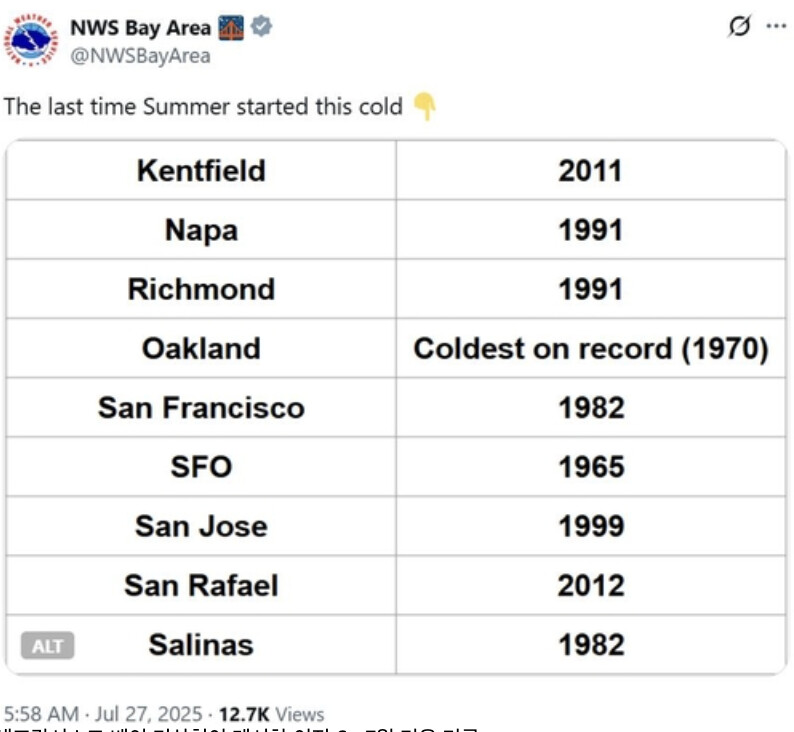Click the Oakland row in the table
Screen dimensions: 794x732
(x=396, y=348)
